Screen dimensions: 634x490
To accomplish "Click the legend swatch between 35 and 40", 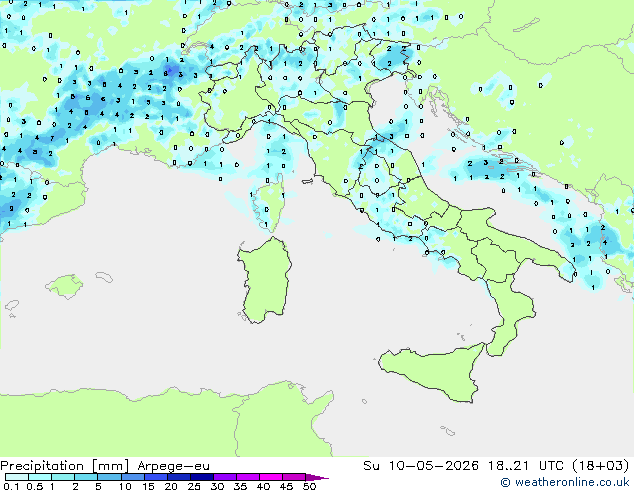I will point(247,477).
